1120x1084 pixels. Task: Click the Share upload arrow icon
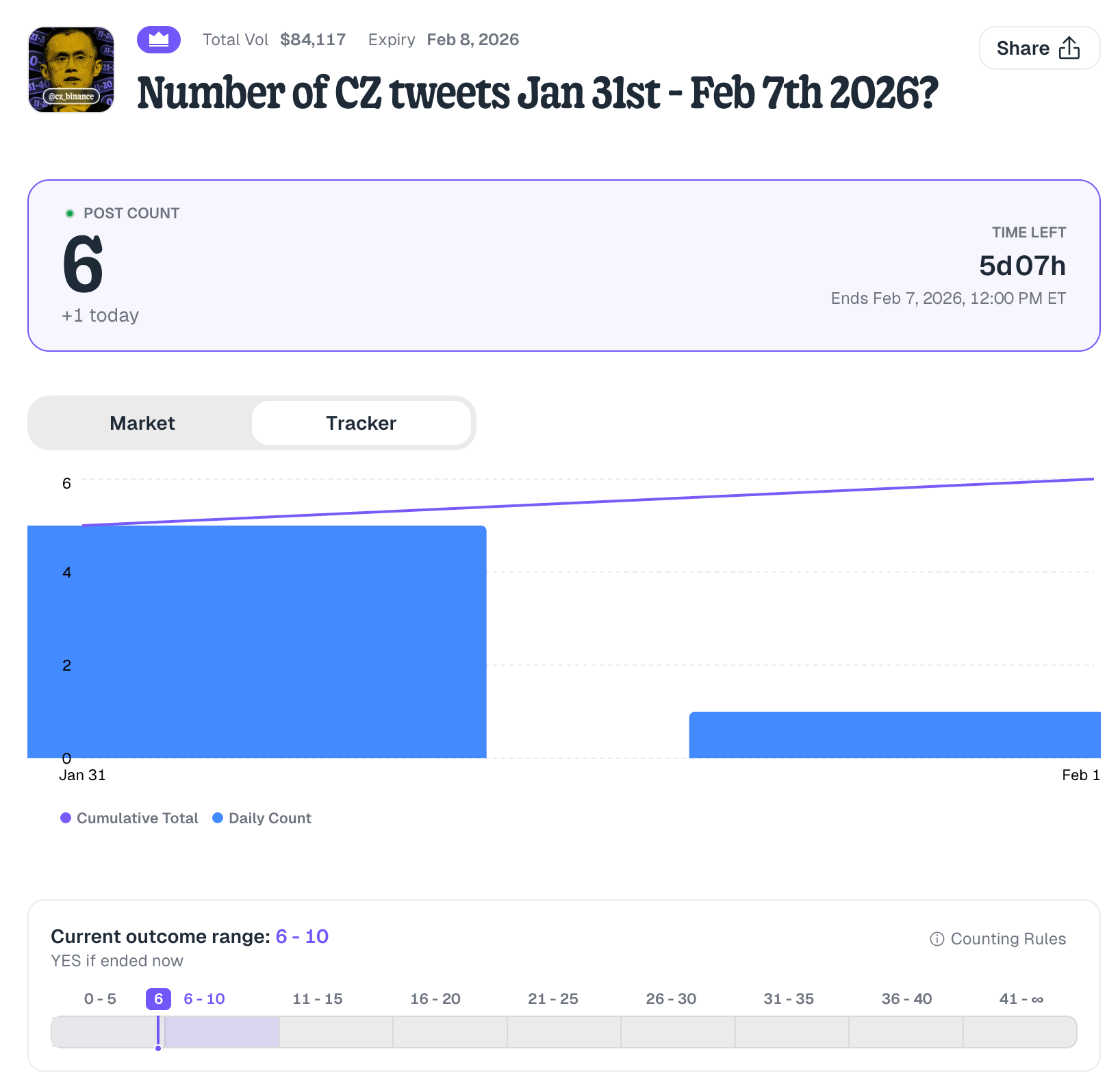[1069, 48]
